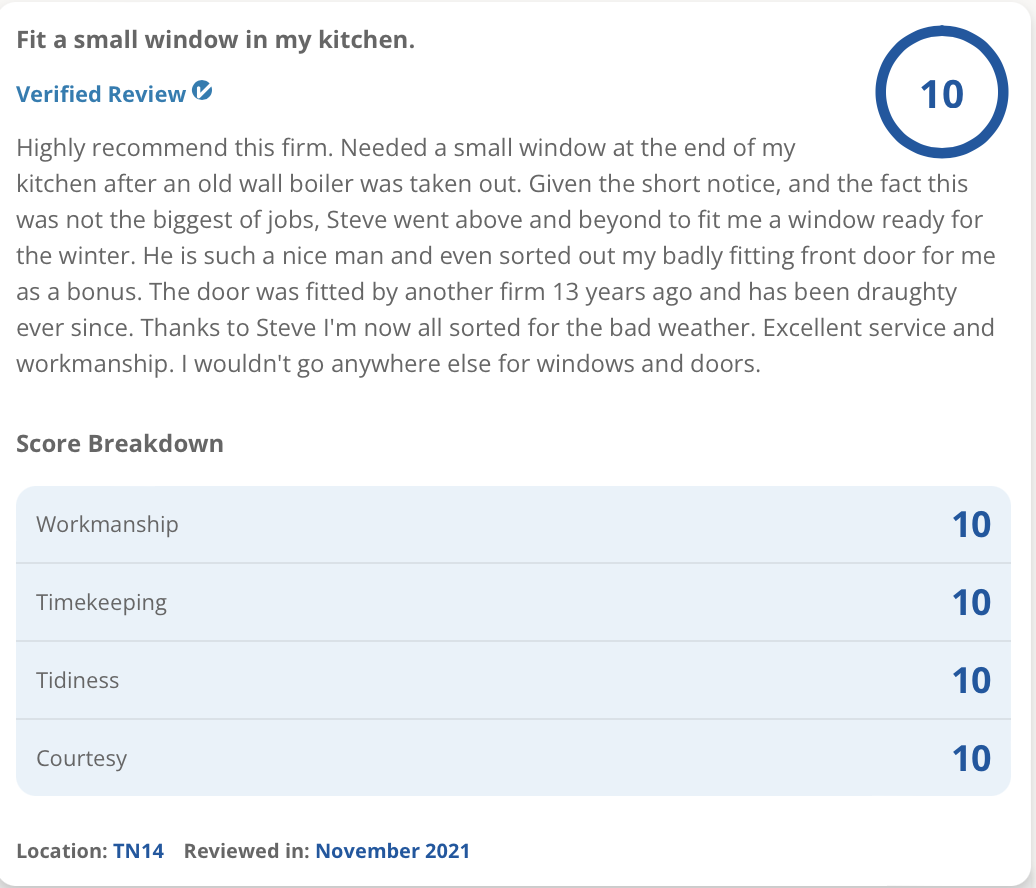The height and width of the screenshot is (888, 1036).
Task: Click the Workmanship 10 score value
Action: coord(971,525)
